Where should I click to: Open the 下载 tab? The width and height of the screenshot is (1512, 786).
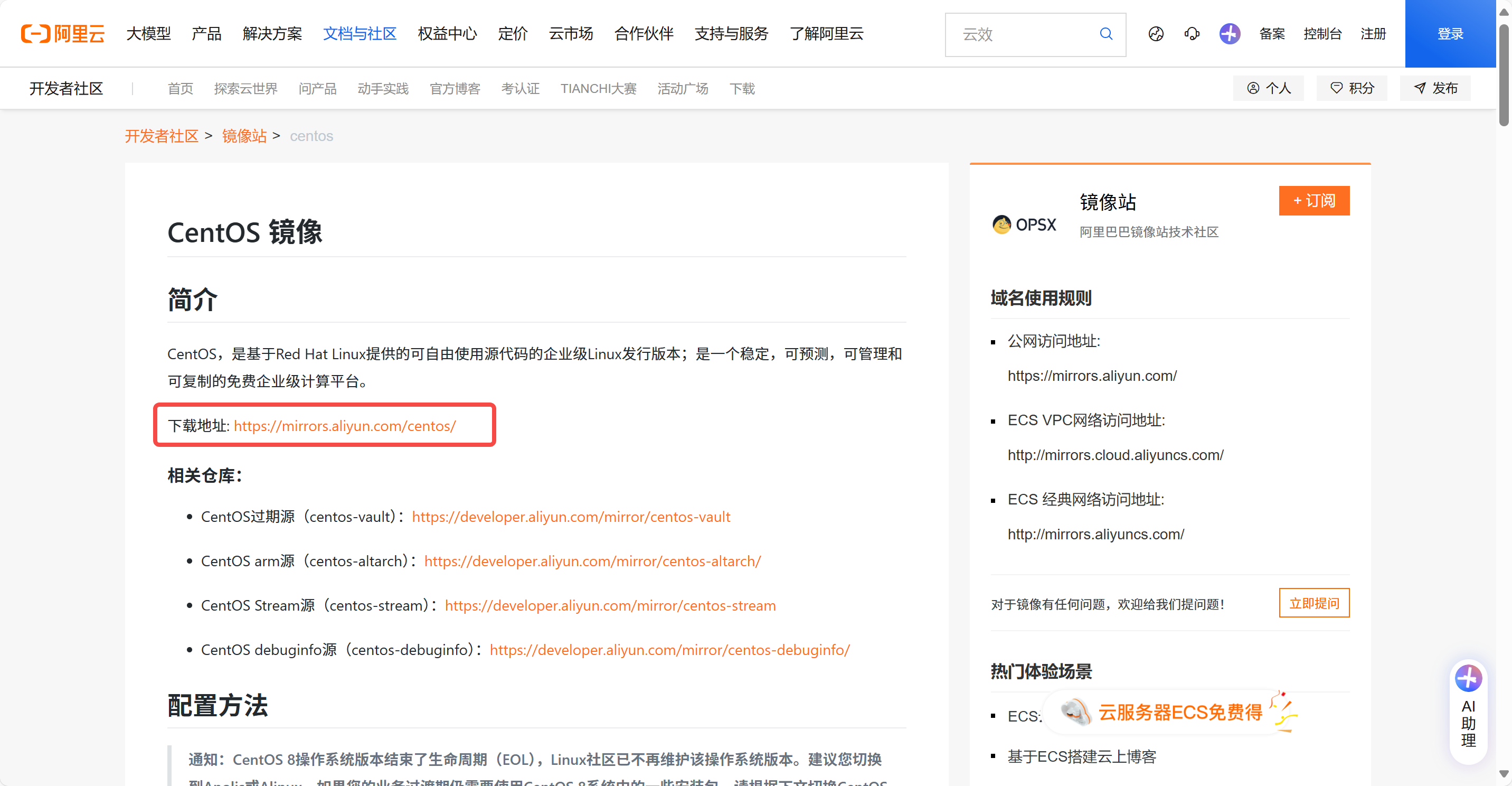coord(742,89)
